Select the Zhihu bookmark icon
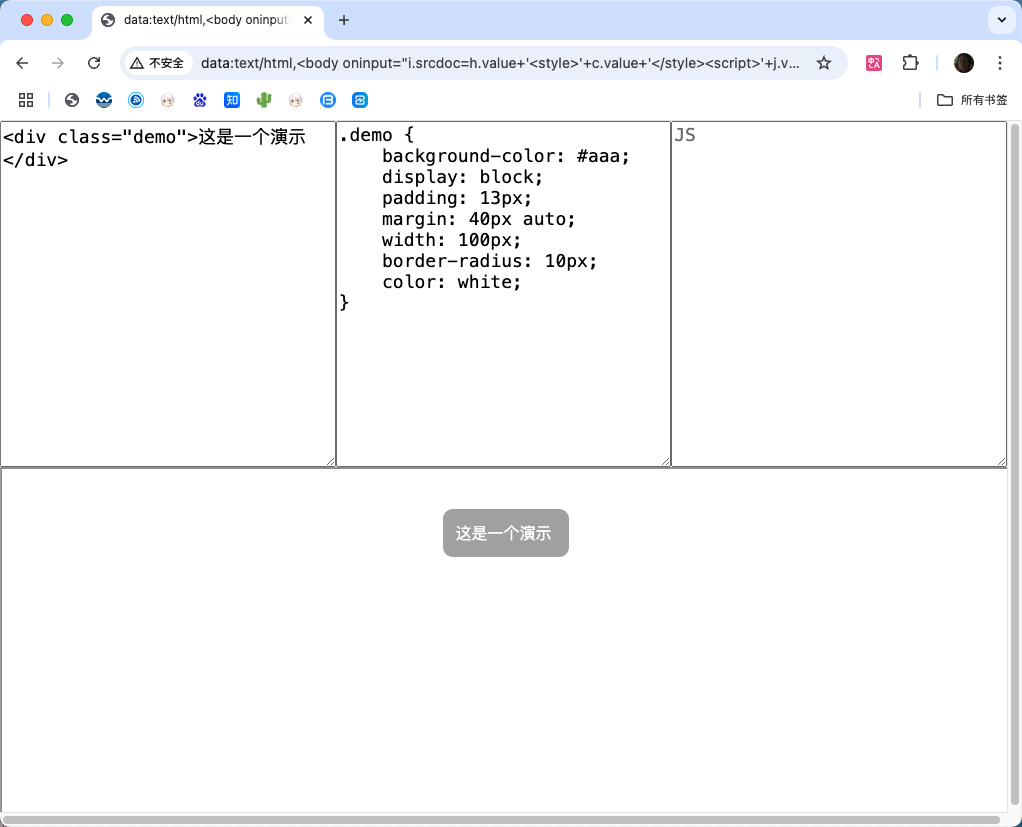Image resolution: width=1022 pixels, height=827 pixels. (x=231, y=100)
